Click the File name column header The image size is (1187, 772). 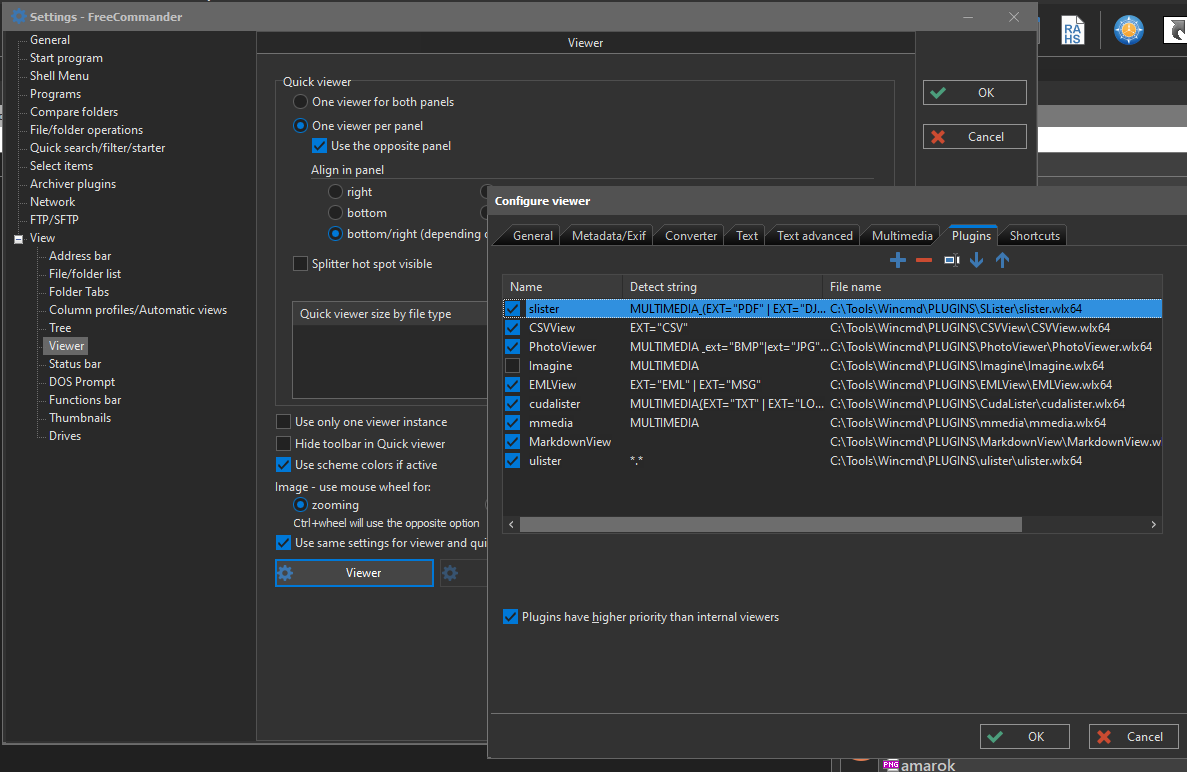[x=992, y=287]
